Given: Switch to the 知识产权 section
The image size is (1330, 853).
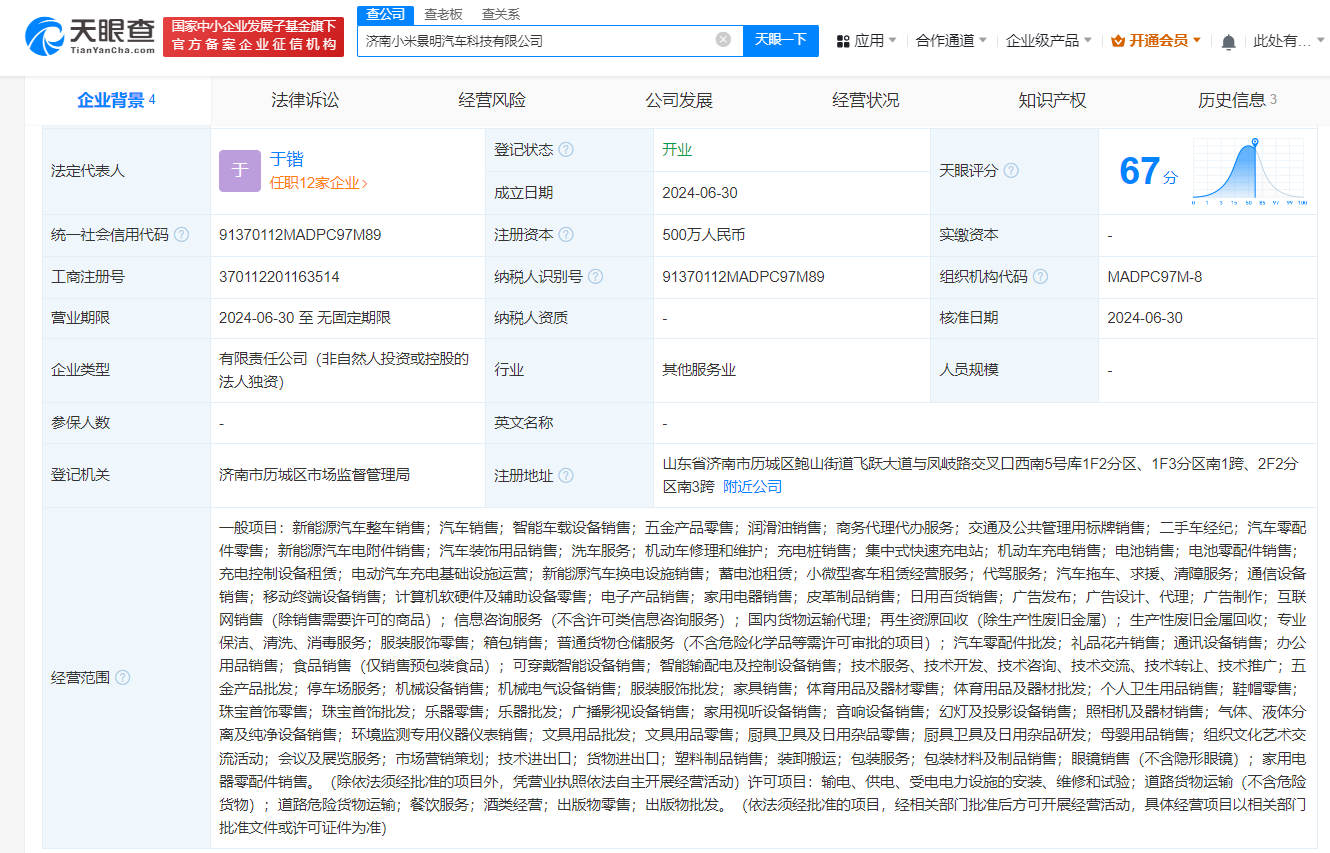Looking at the screenshot, I should pos(1052,100).
